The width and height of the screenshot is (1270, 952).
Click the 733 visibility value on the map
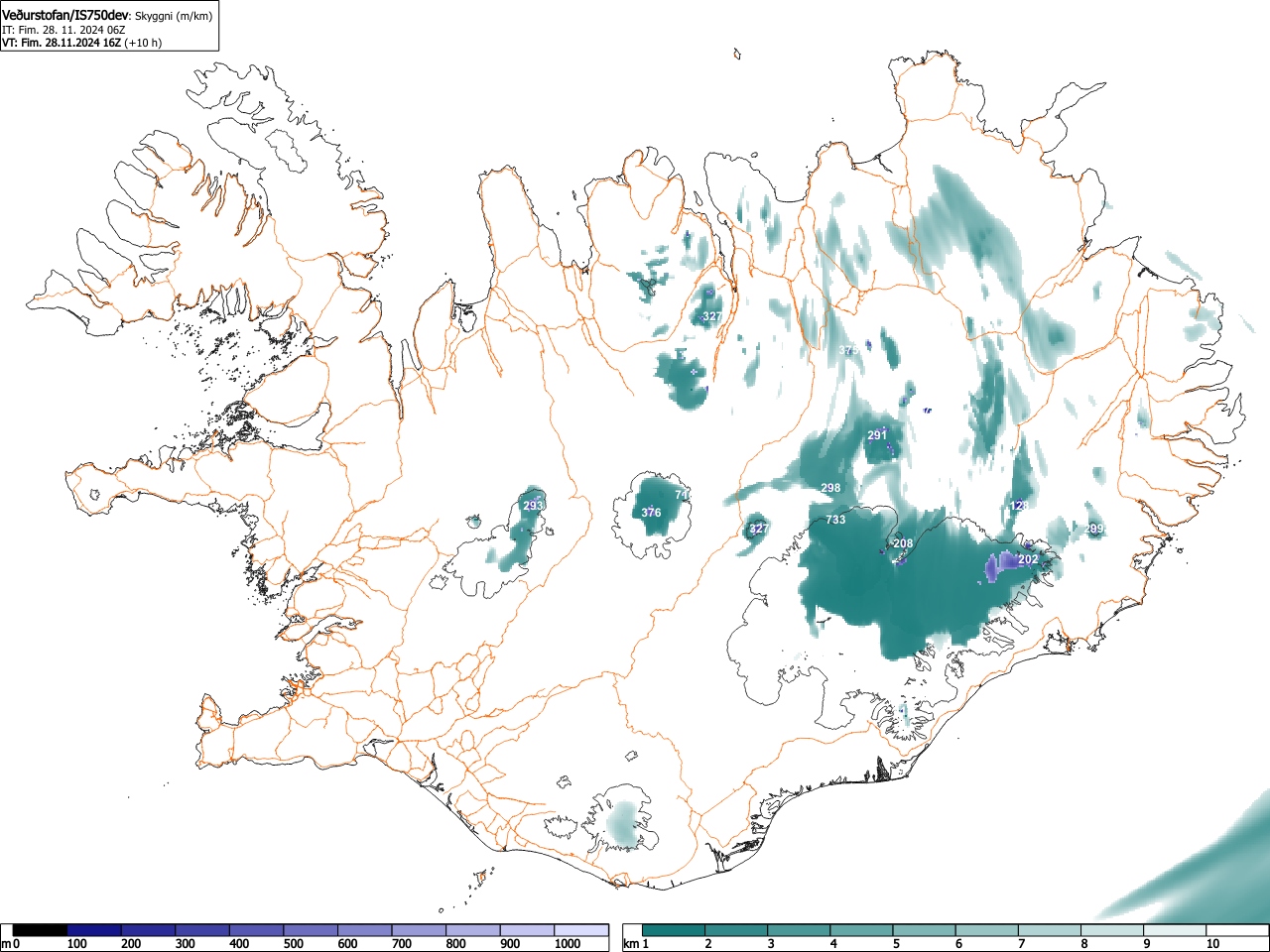(x=835, y=520)
